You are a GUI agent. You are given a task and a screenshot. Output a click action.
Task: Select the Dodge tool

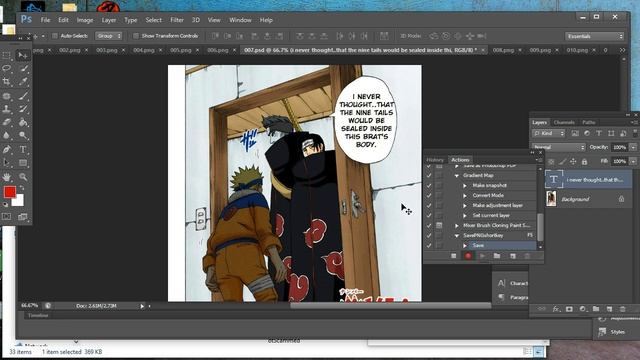click(23, 135)
